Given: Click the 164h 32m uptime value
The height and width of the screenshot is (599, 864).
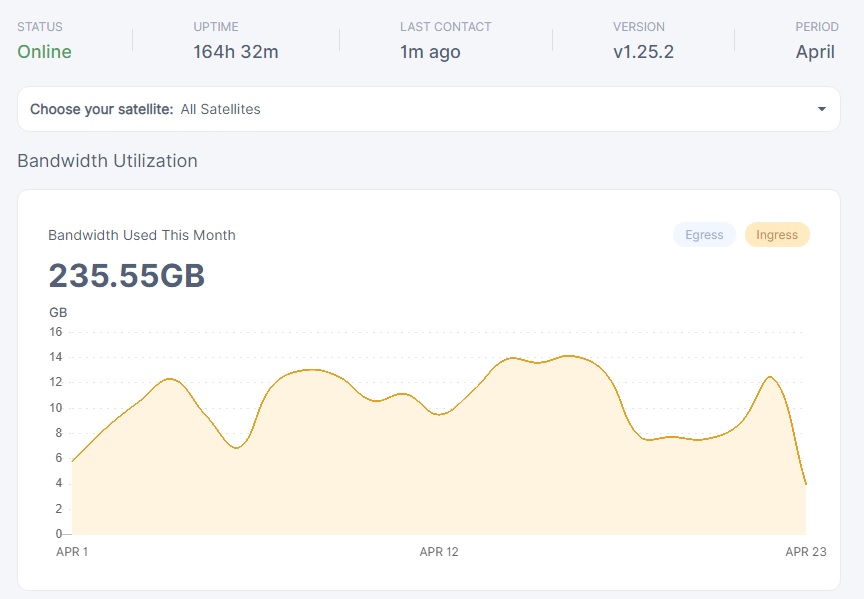Looking at the screenshot, I should (235, 52).
